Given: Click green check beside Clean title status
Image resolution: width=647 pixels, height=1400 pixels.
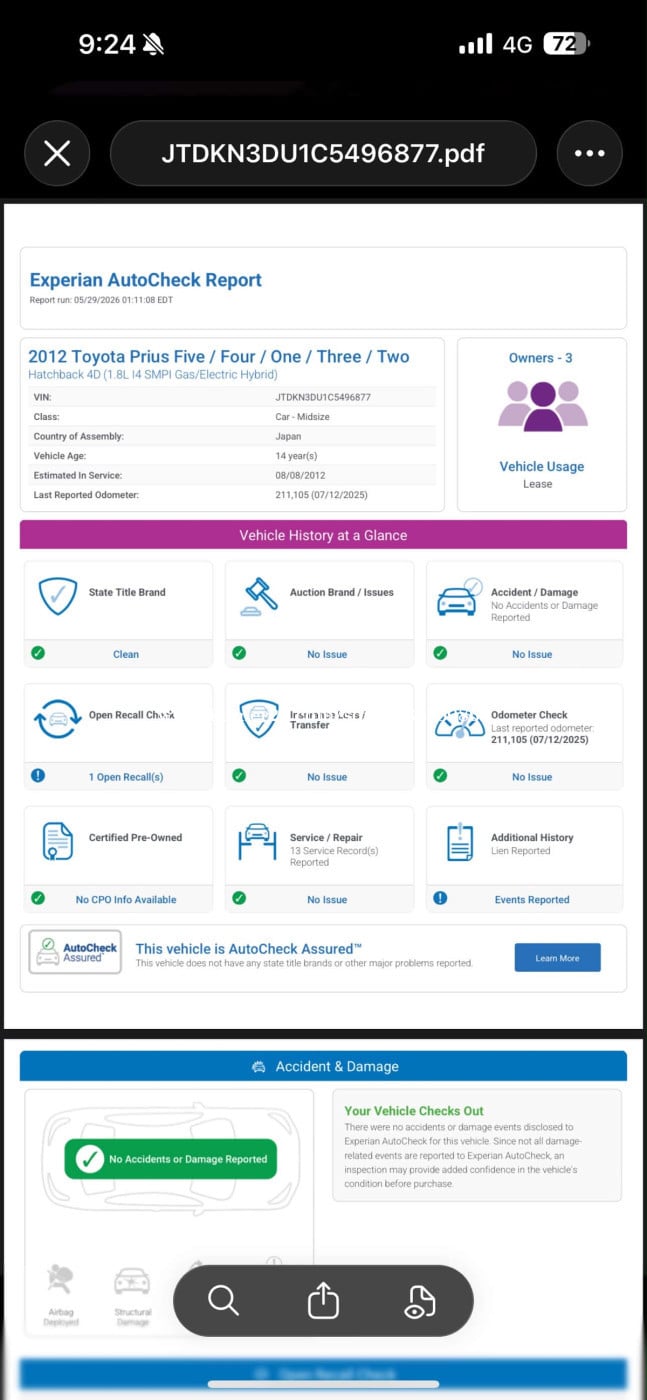Looking at the screenshot, I should point(38,653).
